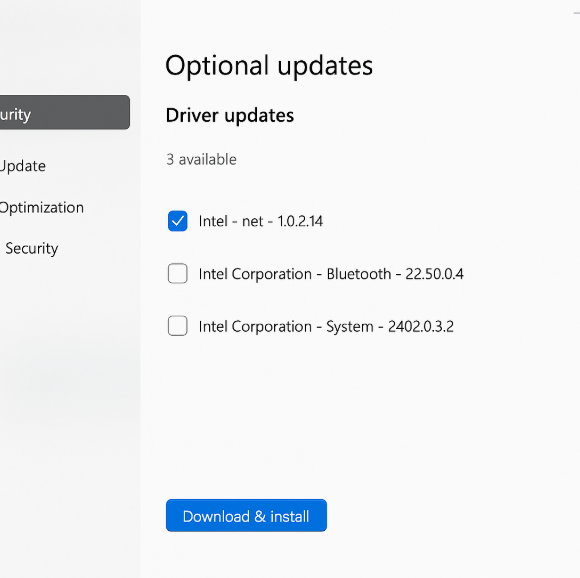Select the highlighted sidebar item ending in 'urity'

point(65,112)
